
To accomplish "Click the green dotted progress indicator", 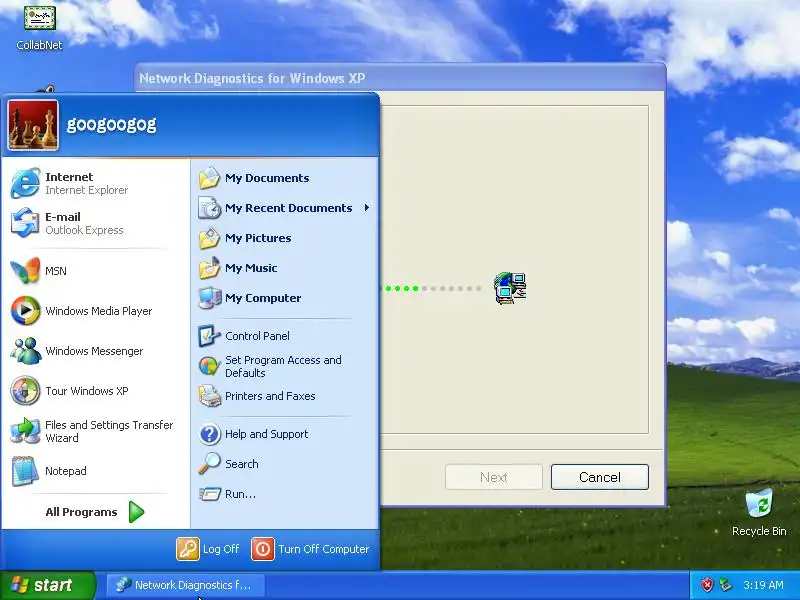I will tap(432, 288).
